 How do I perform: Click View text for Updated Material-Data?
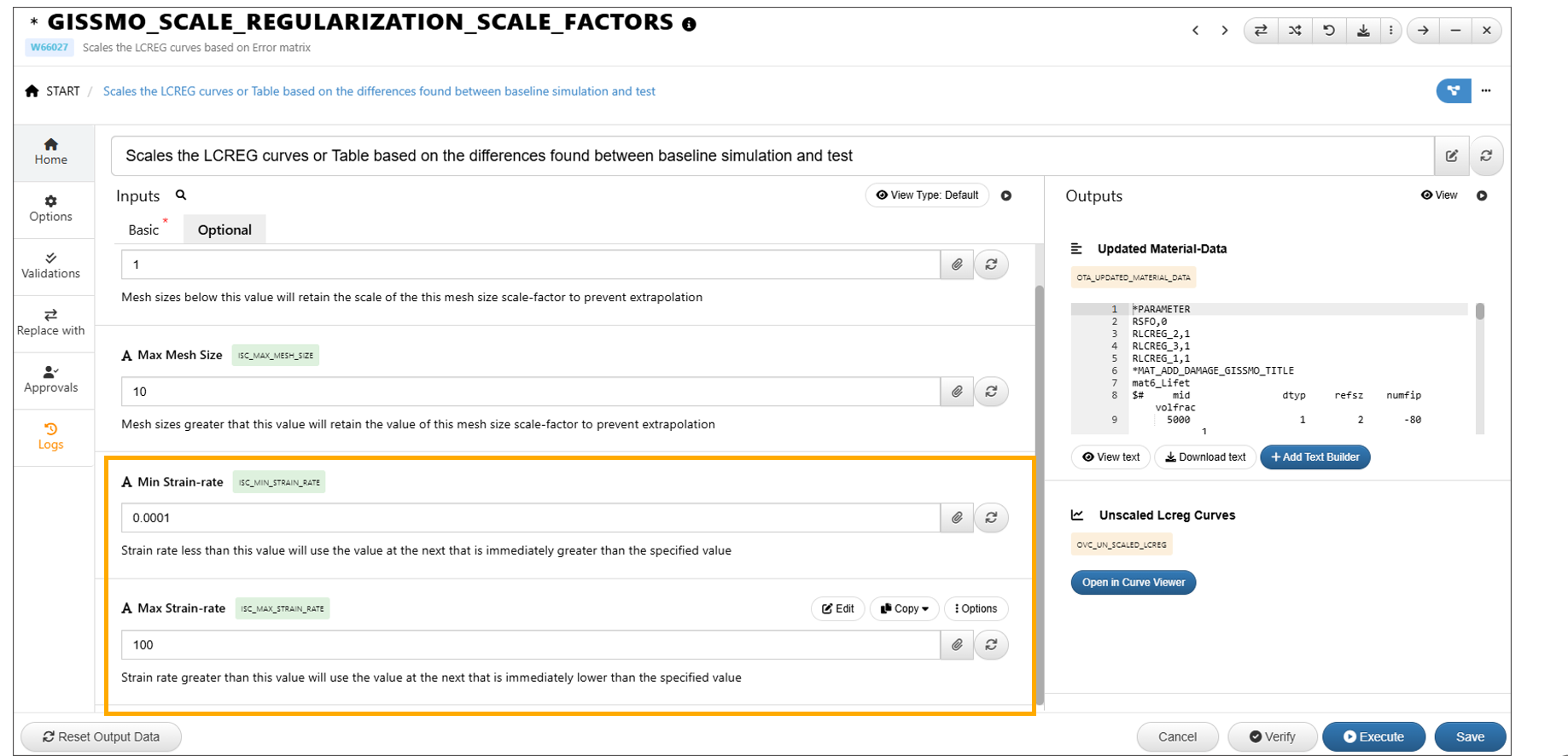[x=1110, y=457]
